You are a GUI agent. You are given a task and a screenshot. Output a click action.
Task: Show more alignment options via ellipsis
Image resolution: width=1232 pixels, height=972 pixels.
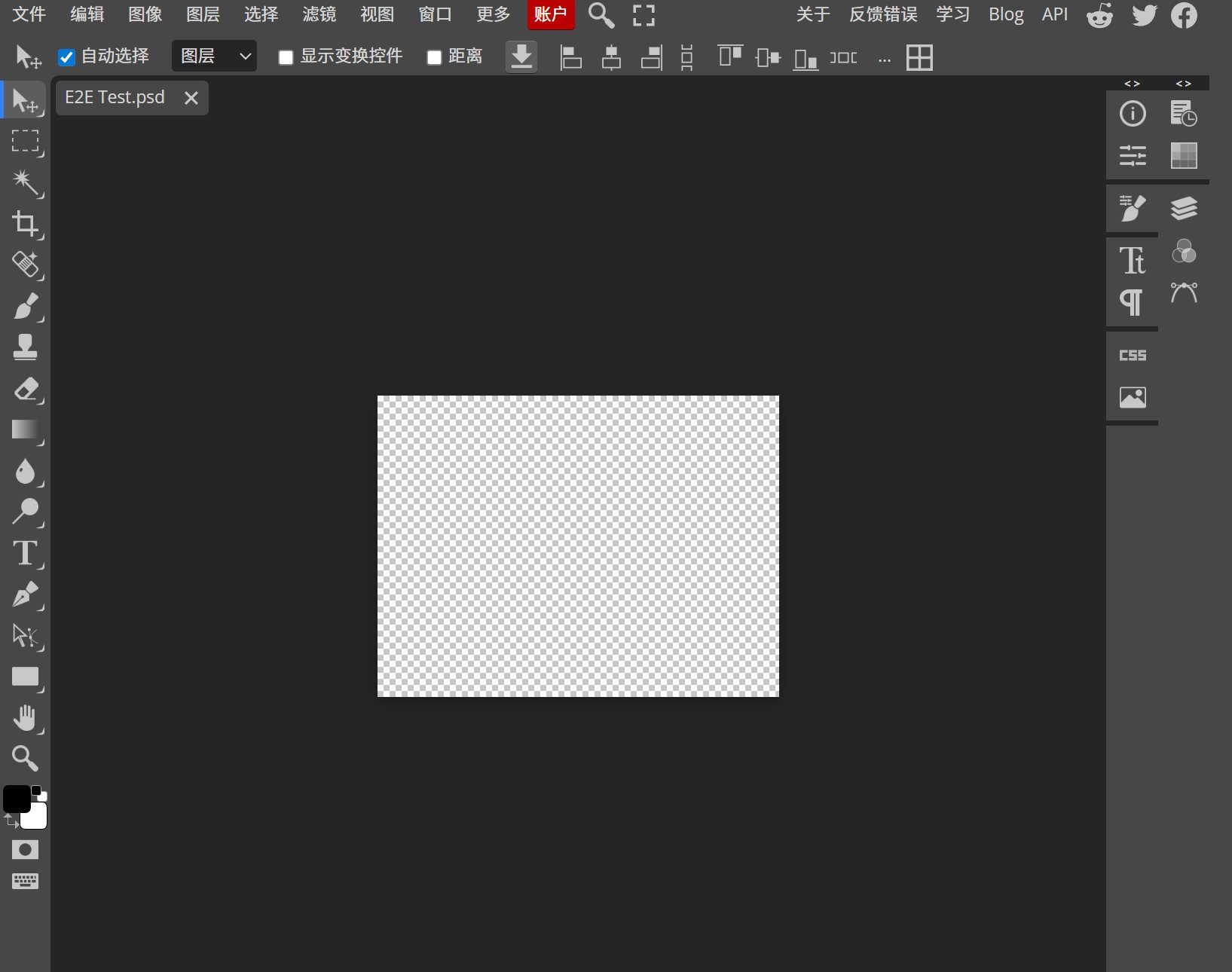(x=885, y=58)
